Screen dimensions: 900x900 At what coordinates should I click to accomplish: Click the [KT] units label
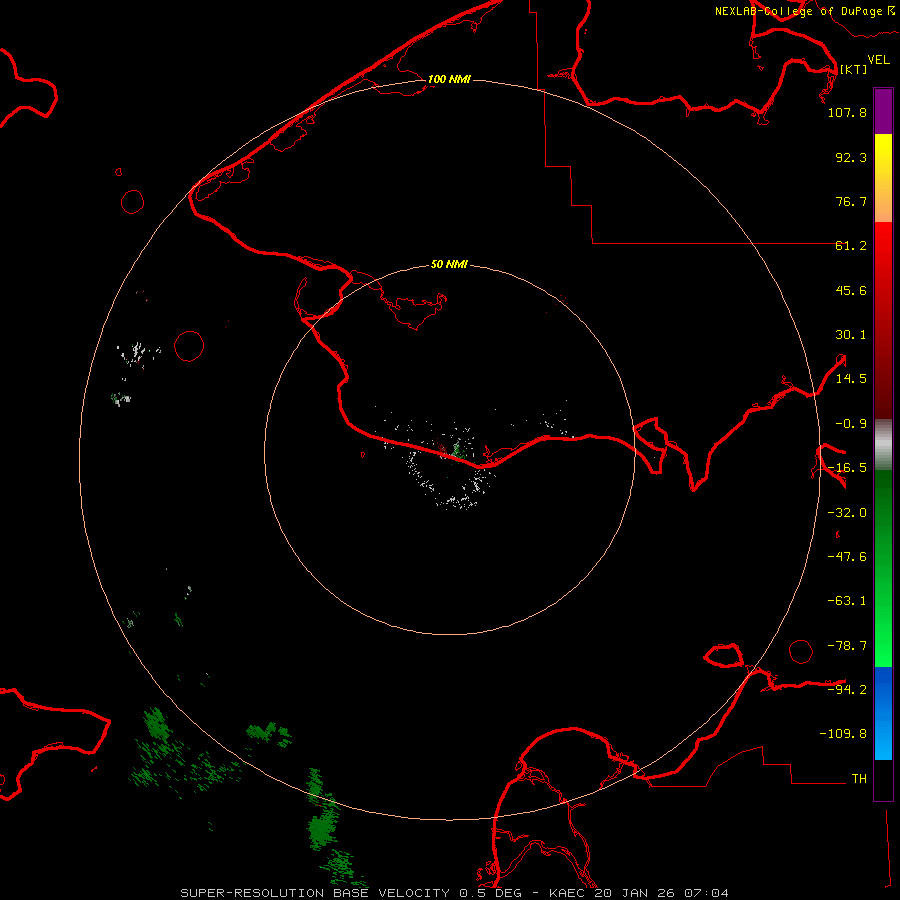point(853,69)
